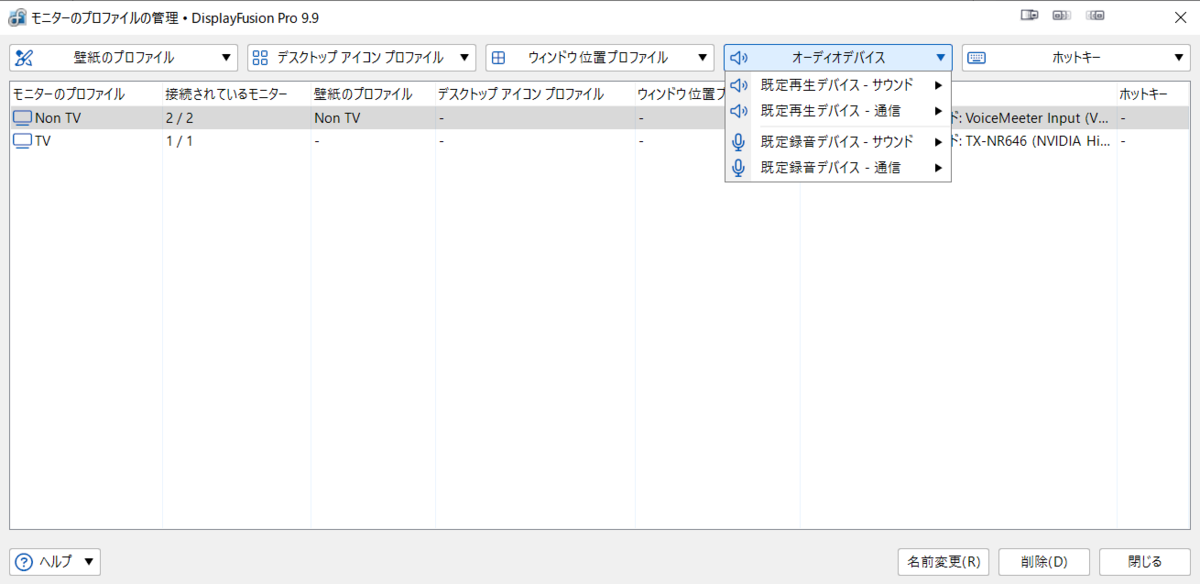Image resolution: width=1200 pixels, height=584 pixels.
Task: Click the first monitor icon in the title bar
Action: coord(1029,14)
